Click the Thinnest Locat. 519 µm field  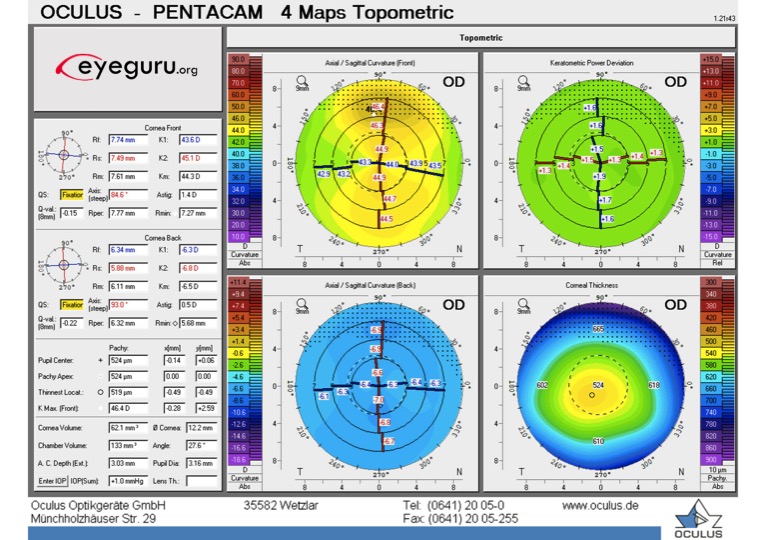128,392
